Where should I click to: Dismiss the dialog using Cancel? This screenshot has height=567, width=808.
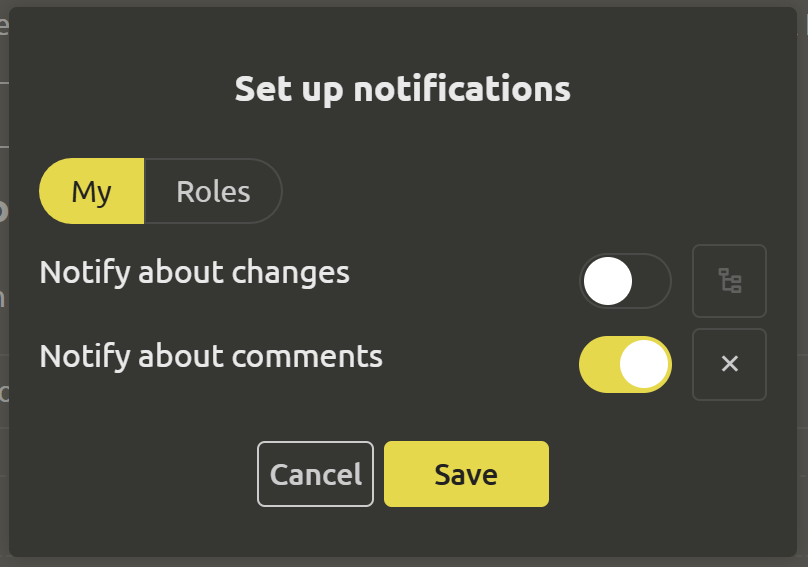[x=315, y=474]
